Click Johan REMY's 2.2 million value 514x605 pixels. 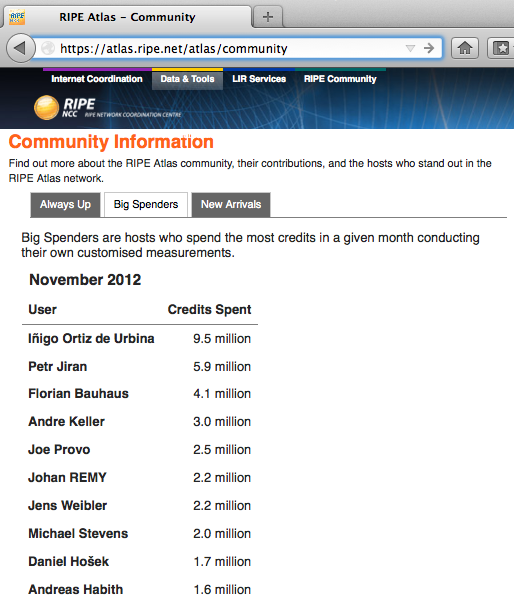pos(222,477)
